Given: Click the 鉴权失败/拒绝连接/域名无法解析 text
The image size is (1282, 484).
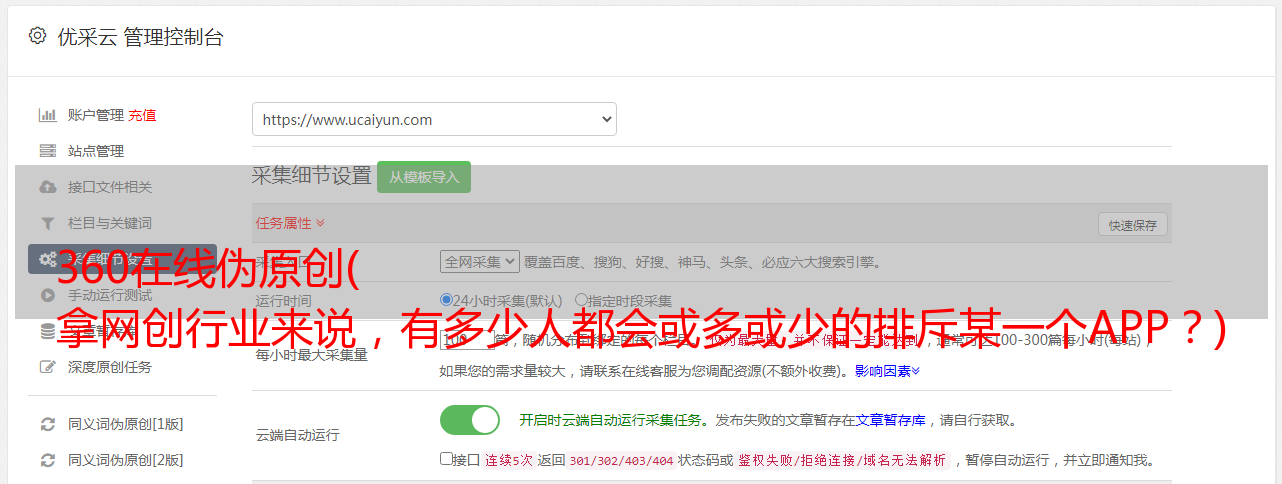Looking at the screenshot, I should tap(842, 461).
